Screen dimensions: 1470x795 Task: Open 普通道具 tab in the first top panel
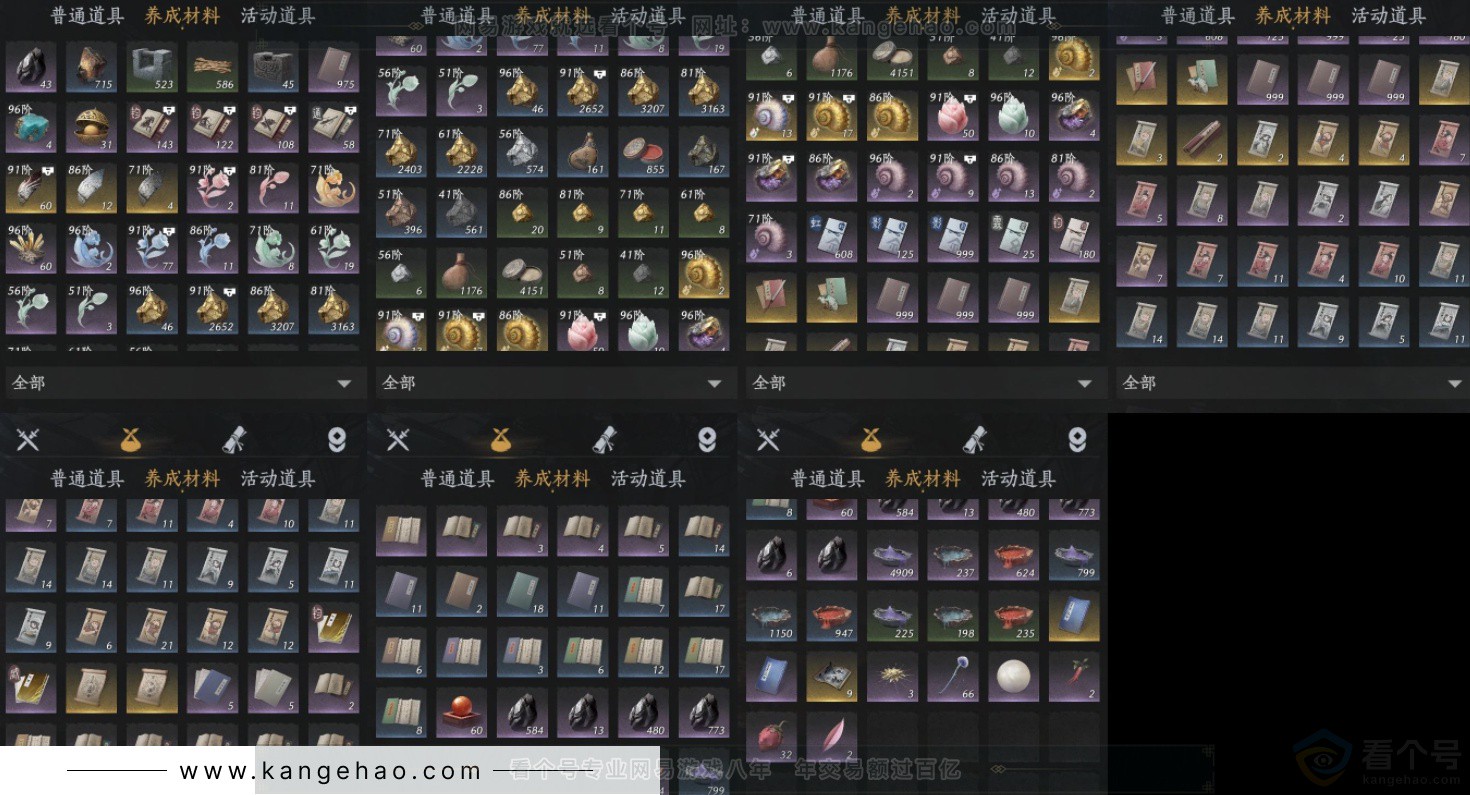click(x=88, y=16)
